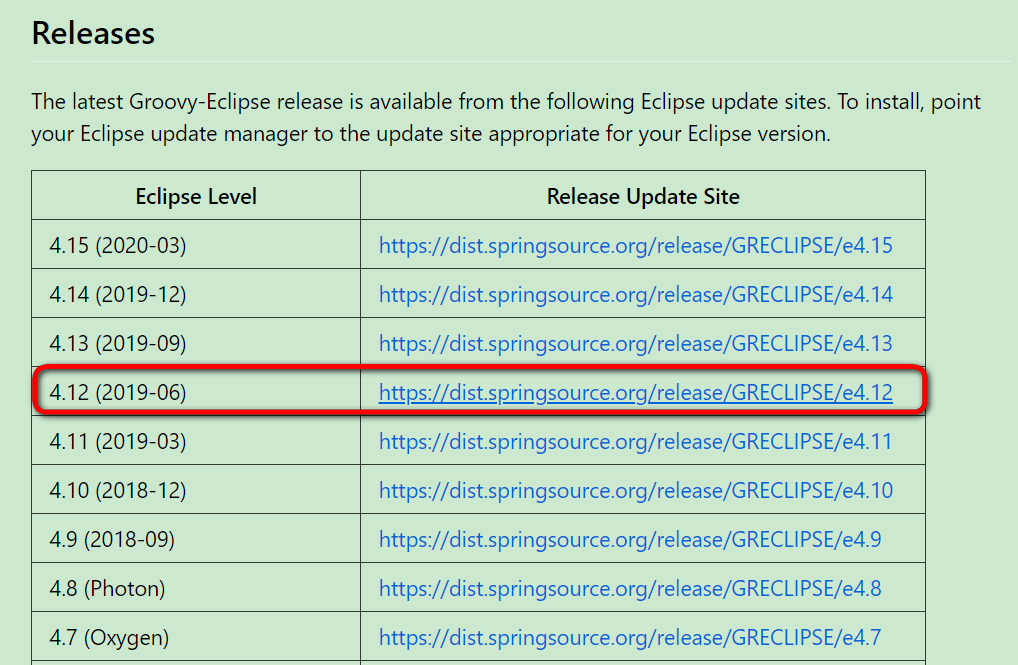Select the "4.11 (2019-03)" cell
Image resolution: width=1018 pixels, height=665 pixels.
click(196, 440)
